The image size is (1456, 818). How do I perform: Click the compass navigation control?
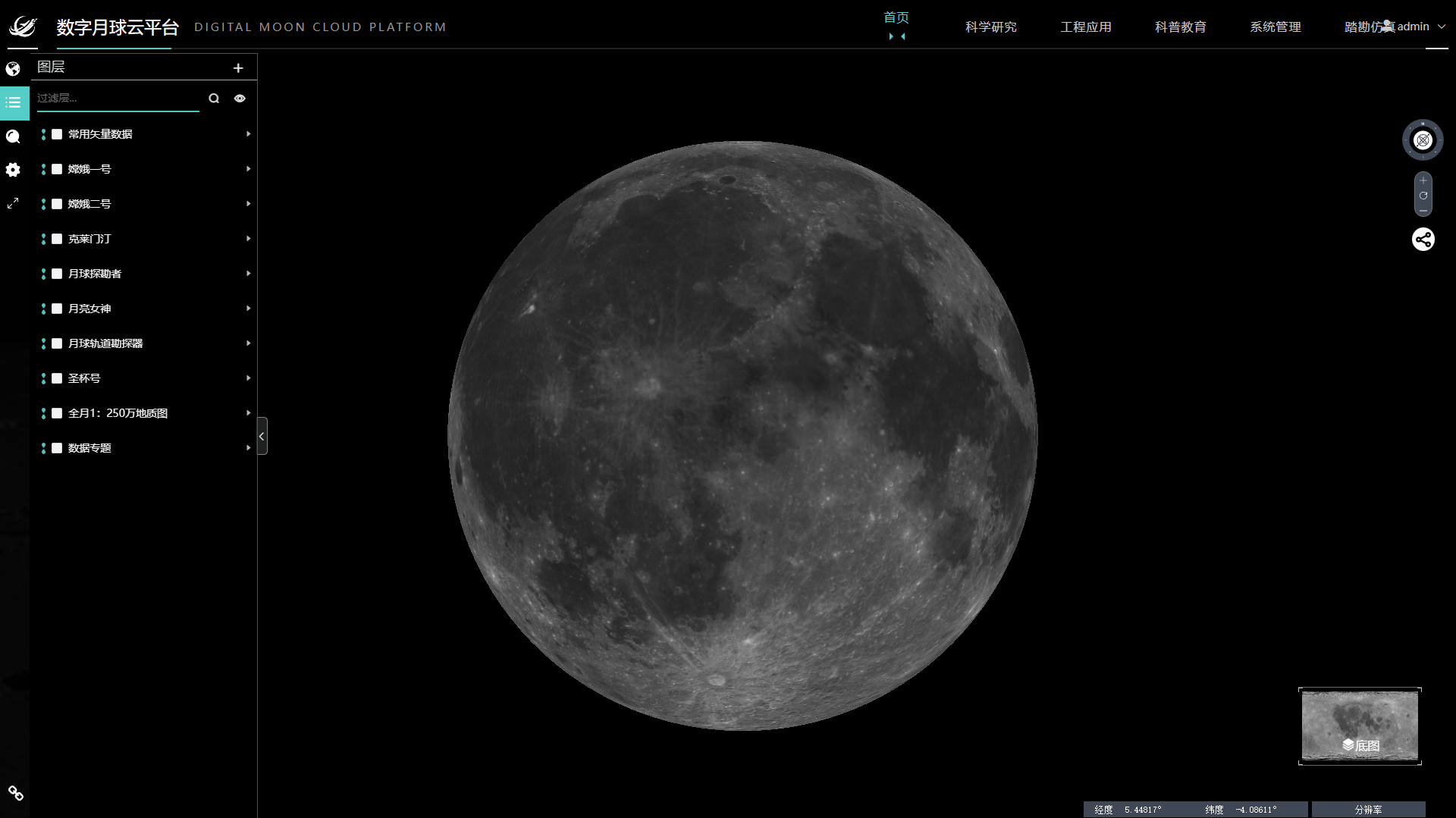pos(1423,140)
